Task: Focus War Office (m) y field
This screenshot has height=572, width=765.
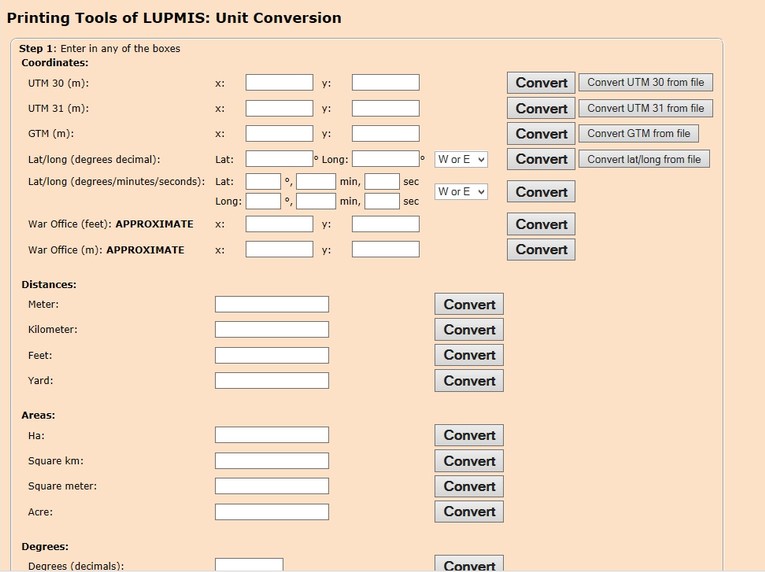Action: tap(385, 249)
